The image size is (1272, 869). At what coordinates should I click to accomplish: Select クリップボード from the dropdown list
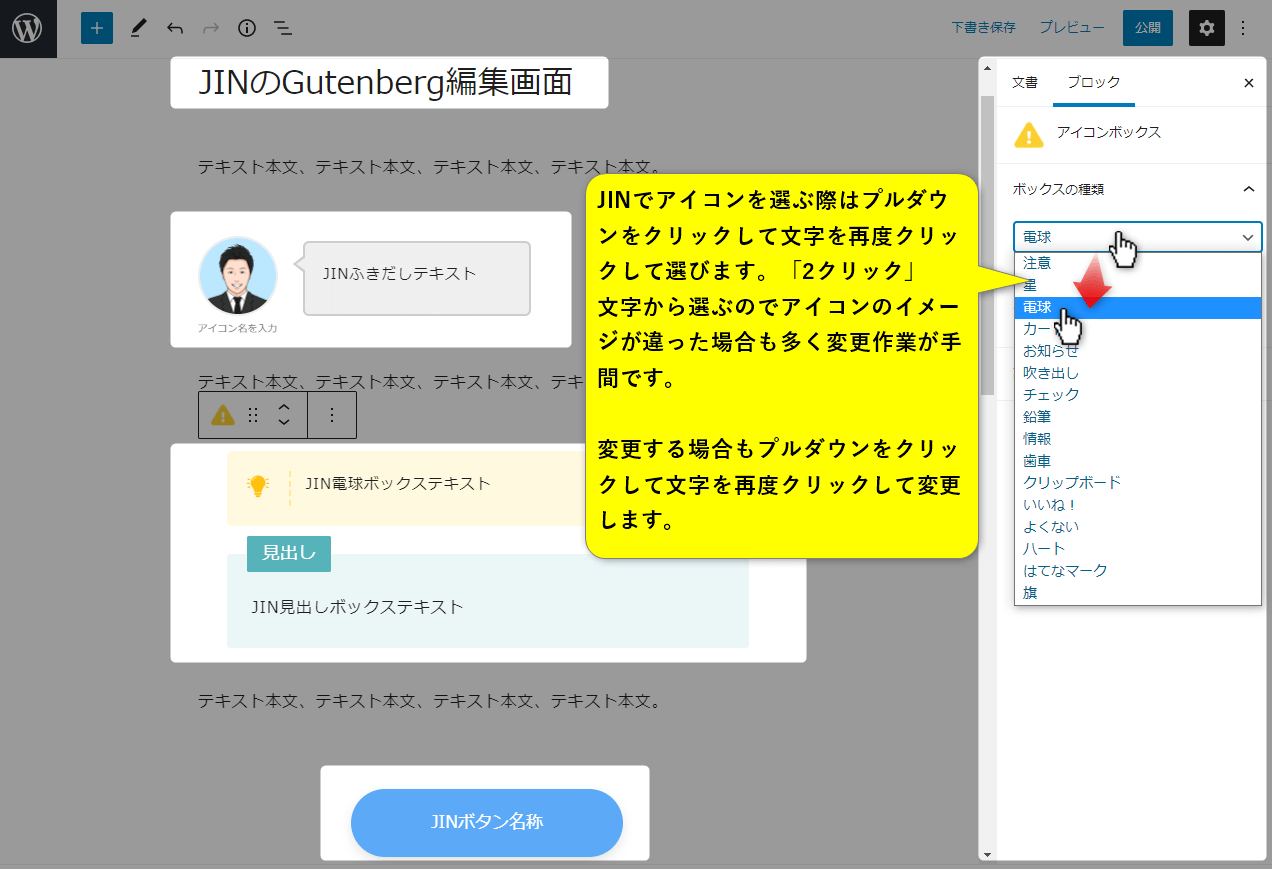click(1138, 483)
